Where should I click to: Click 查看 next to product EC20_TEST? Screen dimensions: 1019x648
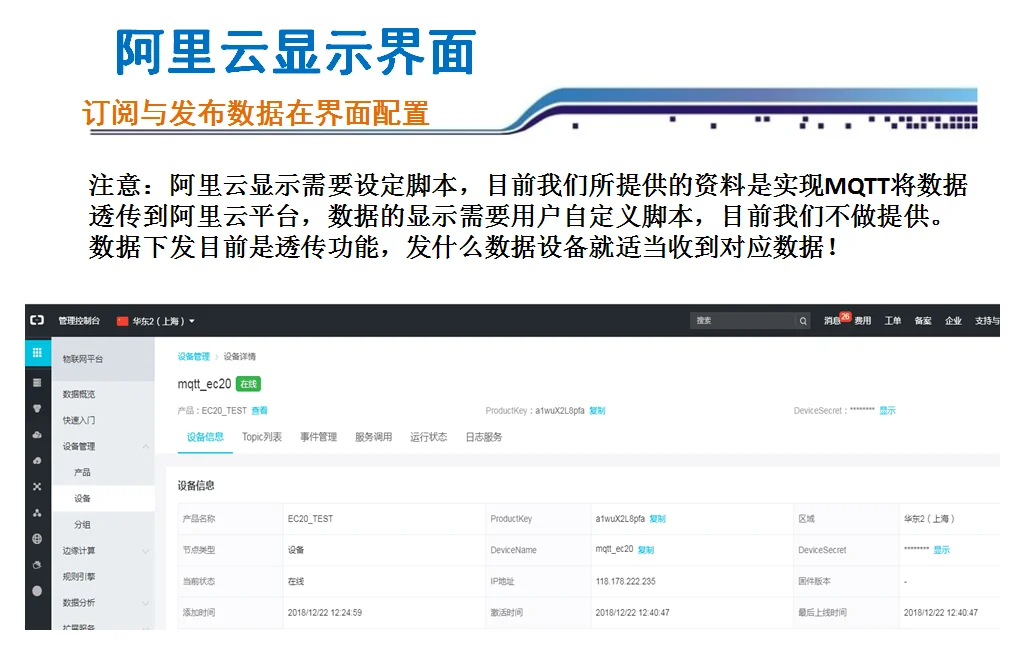pyautogui.click(x=259, y=411)
